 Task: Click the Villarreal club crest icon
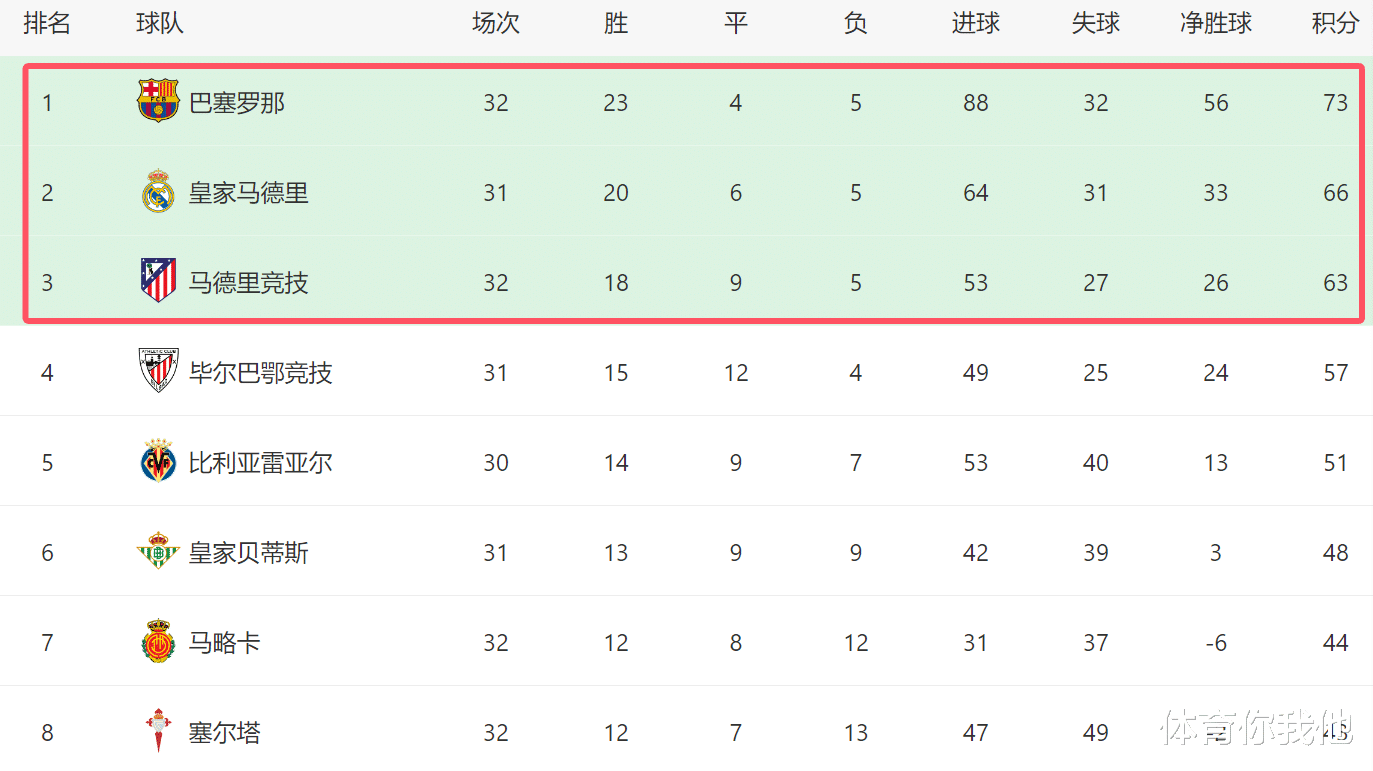(158, 462)
